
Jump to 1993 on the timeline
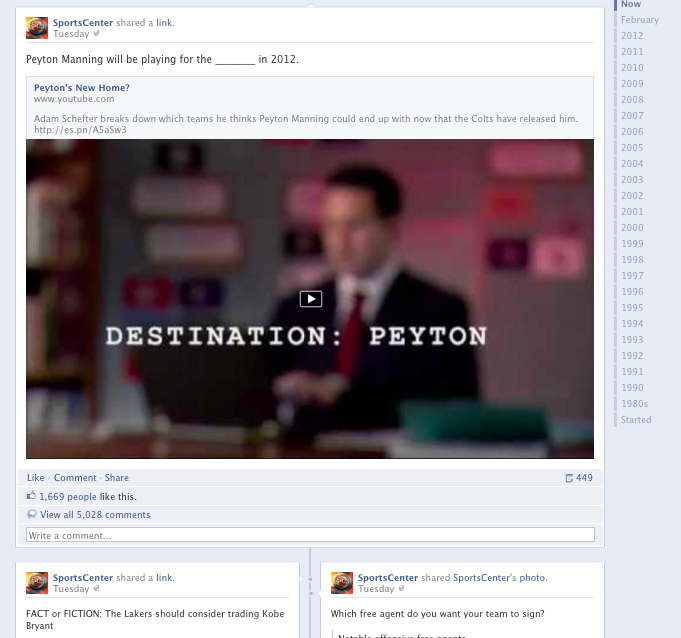(x=632, y=340)
